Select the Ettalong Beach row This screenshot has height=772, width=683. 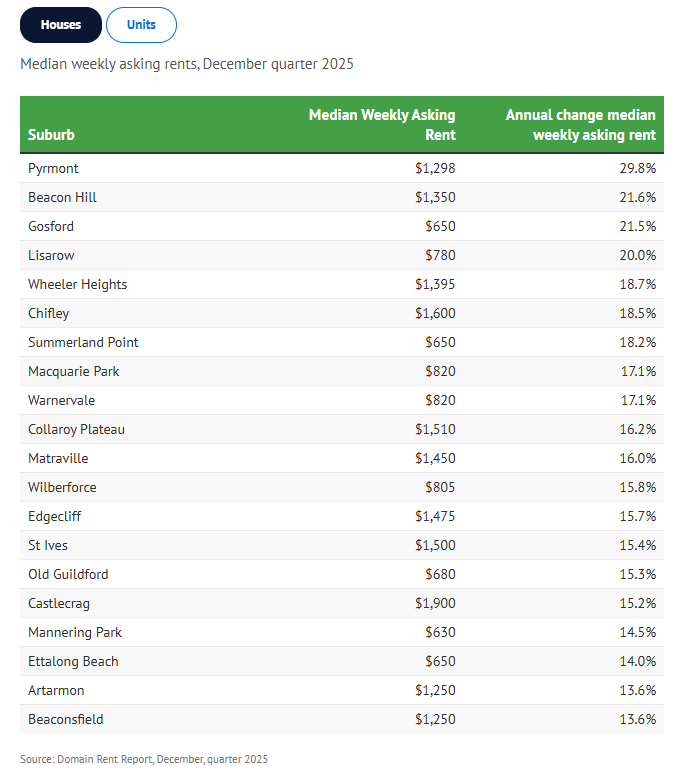(x=342, y=661)
